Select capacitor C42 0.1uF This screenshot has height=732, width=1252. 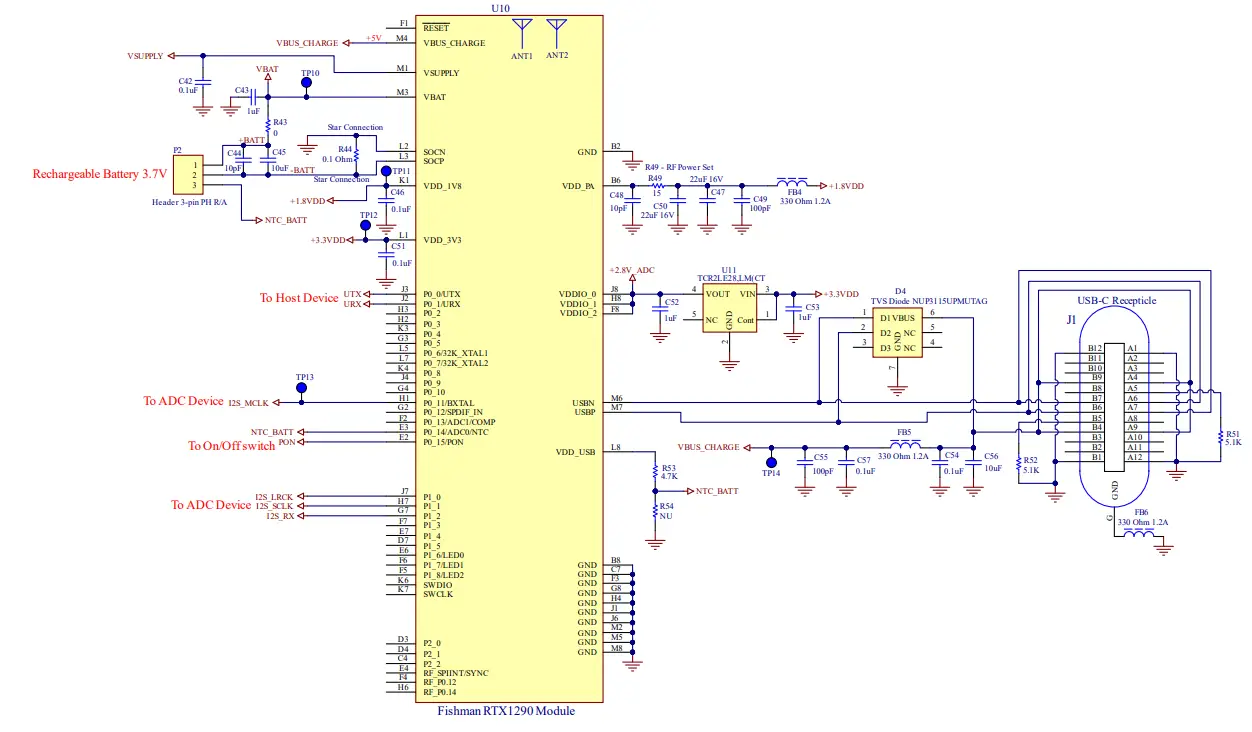click(202, 83)
